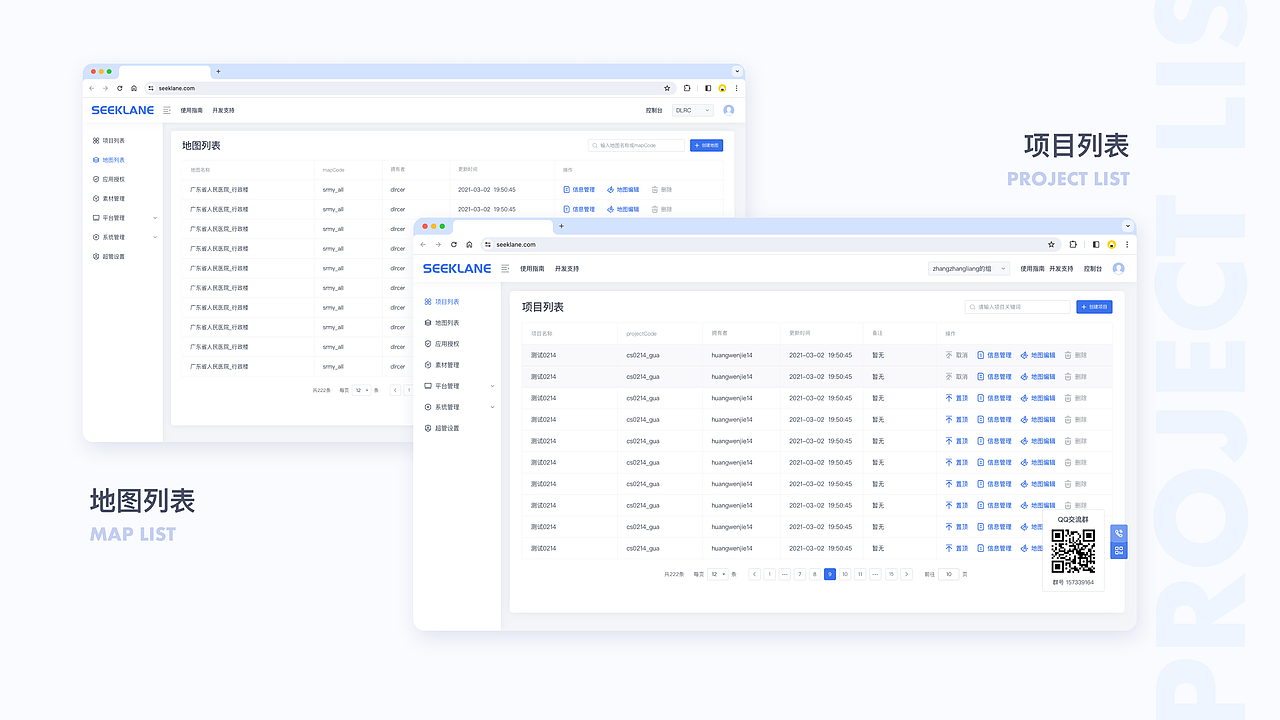1280x720 pixels.
Task: Open extensions puzzle icon in front window
Action: 1074,244
